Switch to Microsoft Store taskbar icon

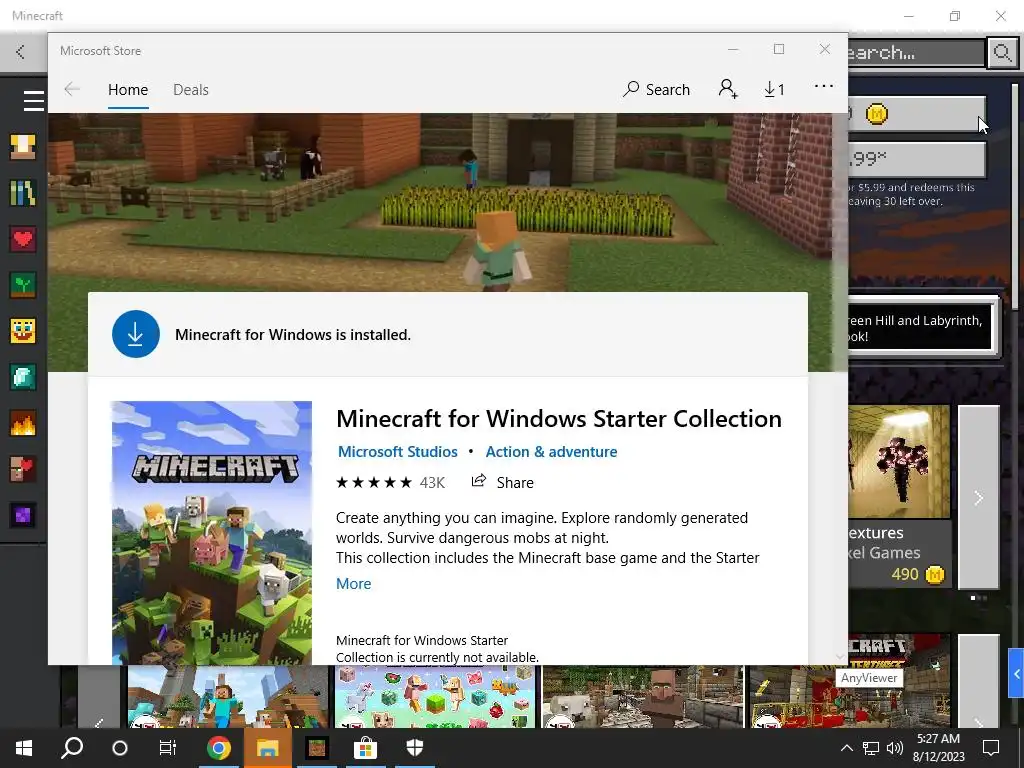pos(366,748)
